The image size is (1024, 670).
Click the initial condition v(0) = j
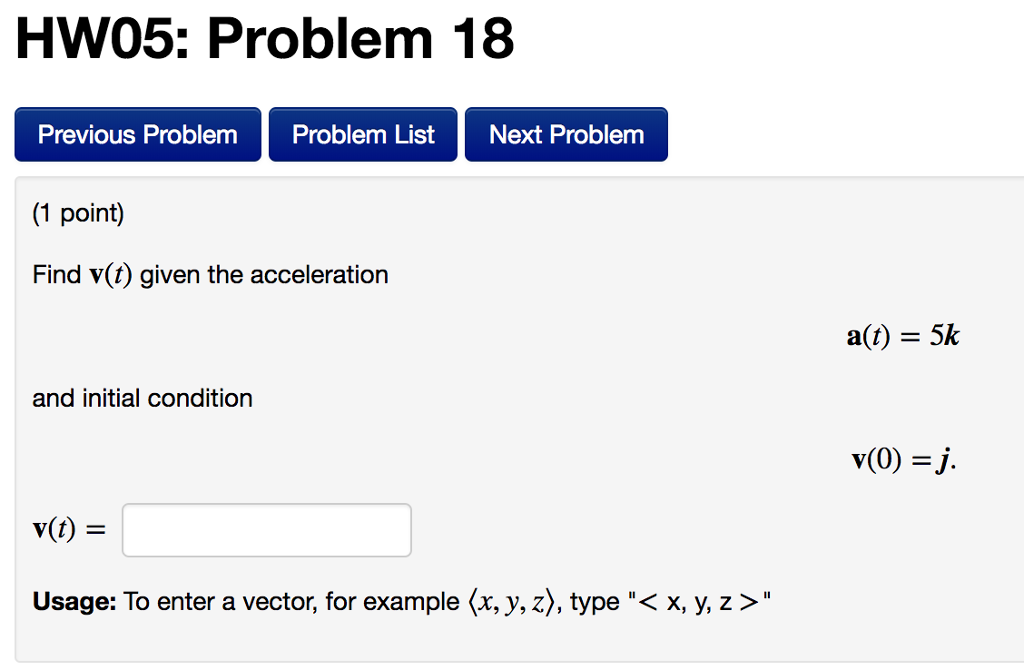click(x=901, y=460)
